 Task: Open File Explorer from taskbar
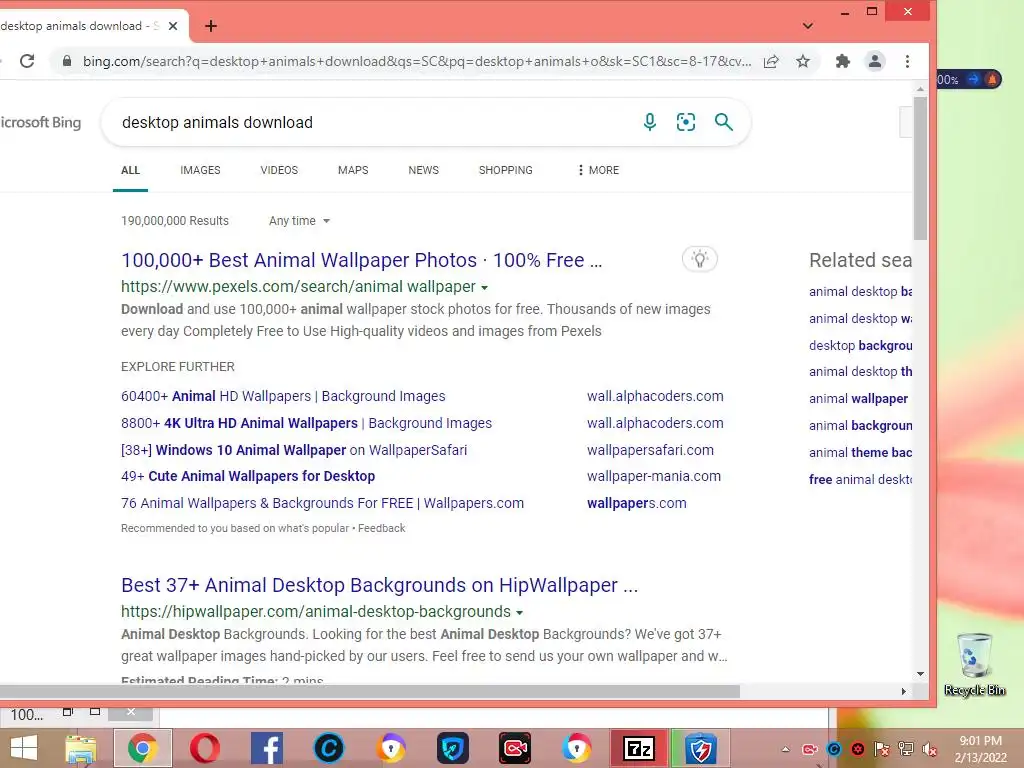(80, 748)
